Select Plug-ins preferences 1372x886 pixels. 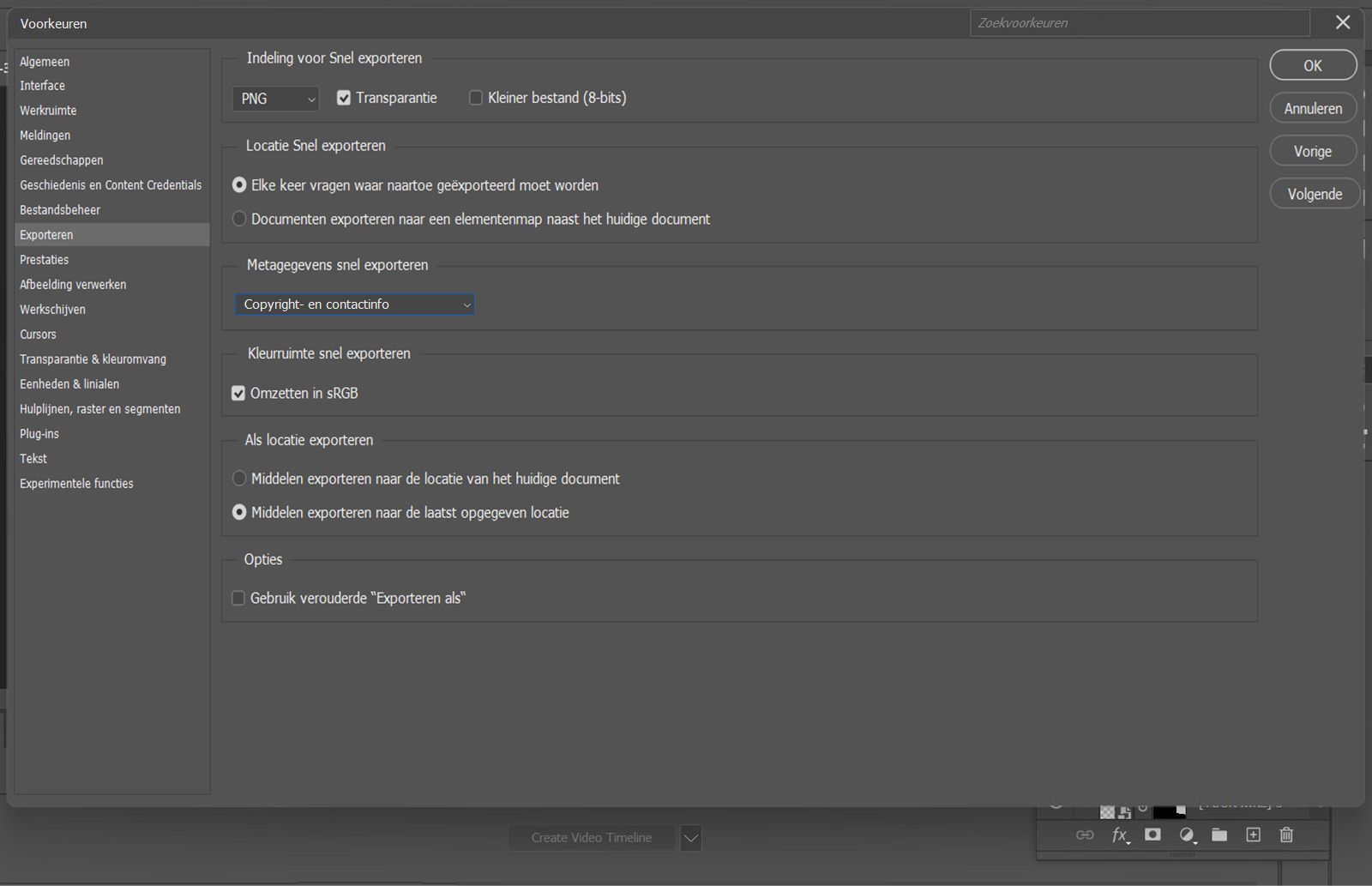(x=39, y=434)
